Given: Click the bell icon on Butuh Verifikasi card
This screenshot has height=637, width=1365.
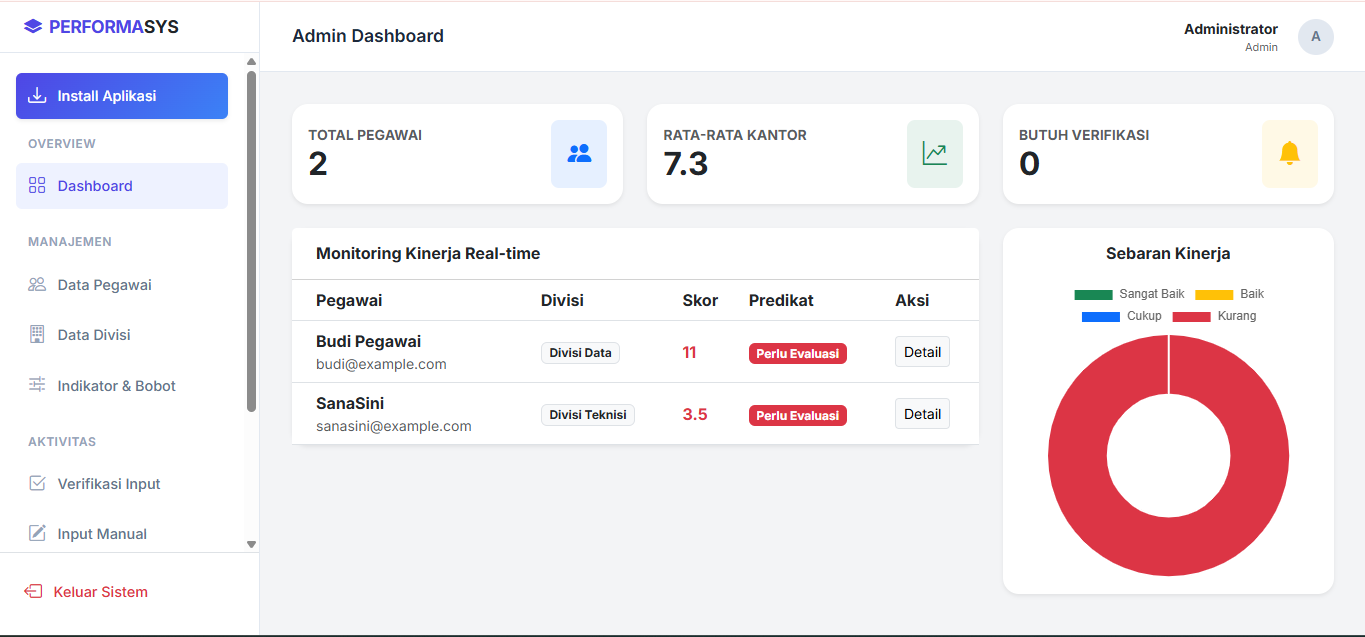Looking at the screenshot, I should tap(1290, 153).
